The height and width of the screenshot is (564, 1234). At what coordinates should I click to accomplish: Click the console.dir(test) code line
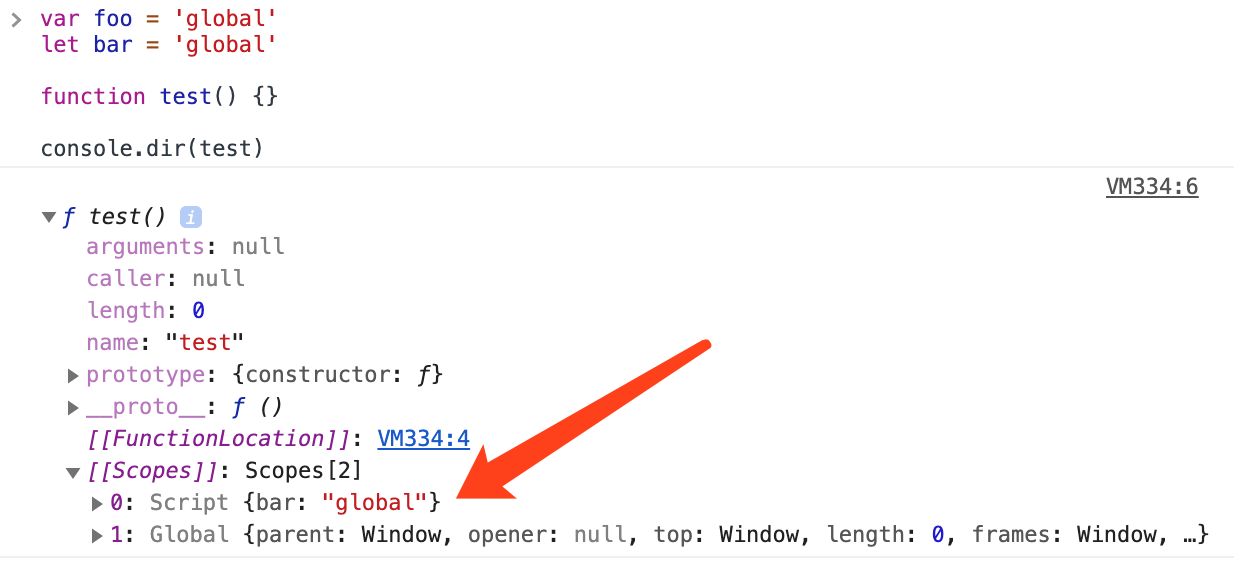[x=152, y=148]
